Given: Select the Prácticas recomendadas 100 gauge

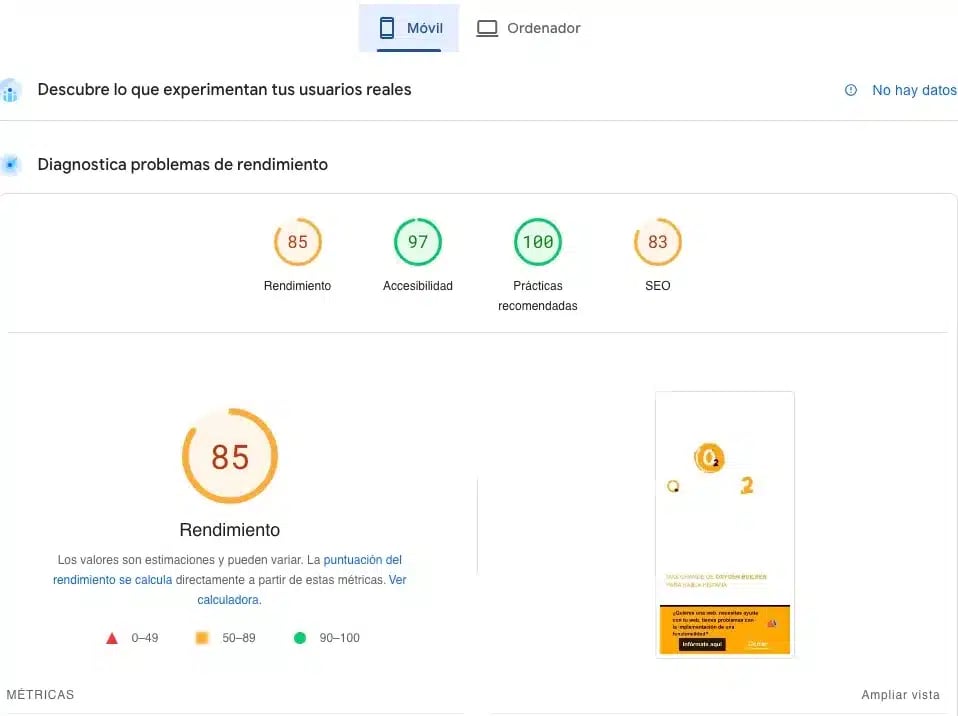Looking at the screenshot, I should 538,242.
